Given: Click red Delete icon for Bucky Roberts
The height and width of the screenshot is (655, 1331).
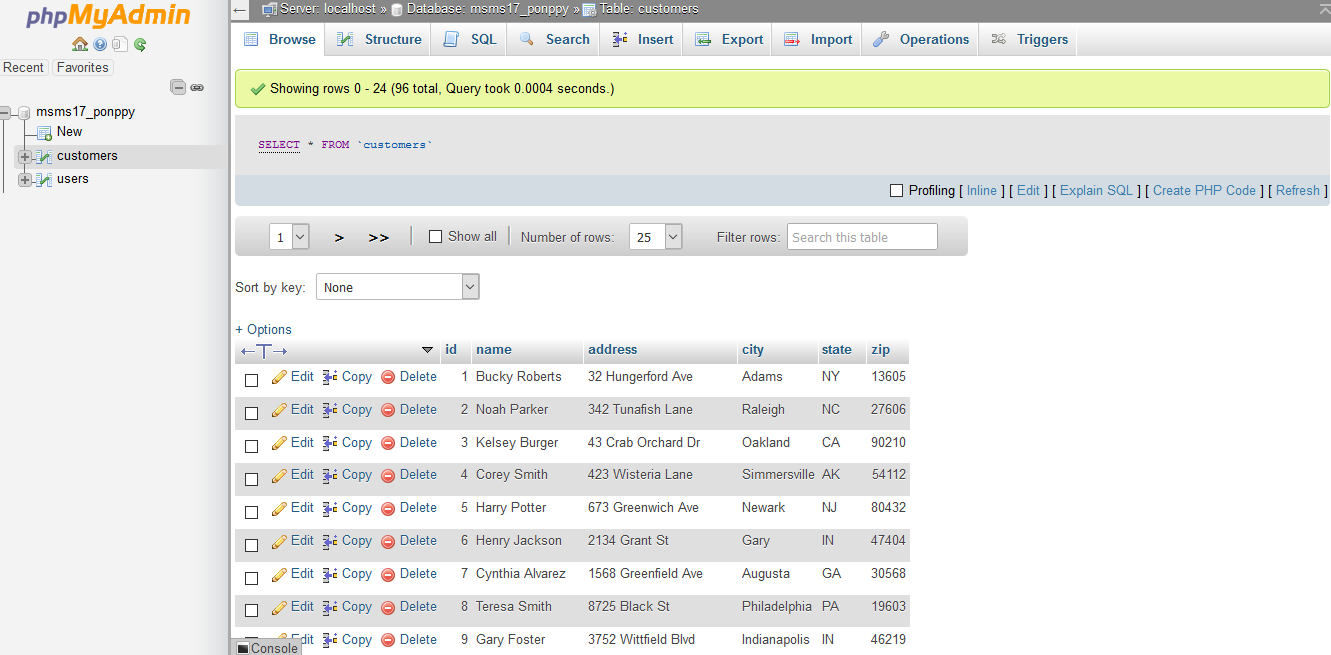Looking at the screenshot, I should point(388,378).
